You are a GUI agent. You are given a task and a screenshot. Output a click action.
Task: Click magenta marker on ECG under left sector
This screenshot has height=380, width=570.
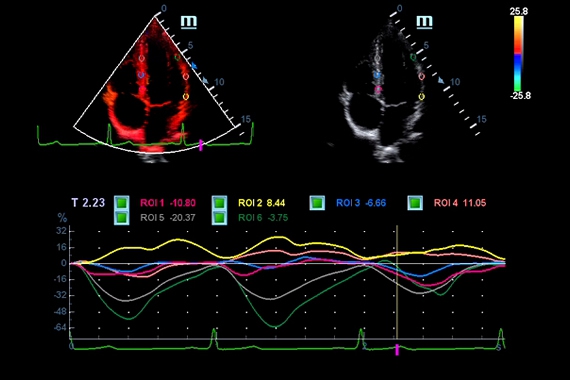click(201, 145)
